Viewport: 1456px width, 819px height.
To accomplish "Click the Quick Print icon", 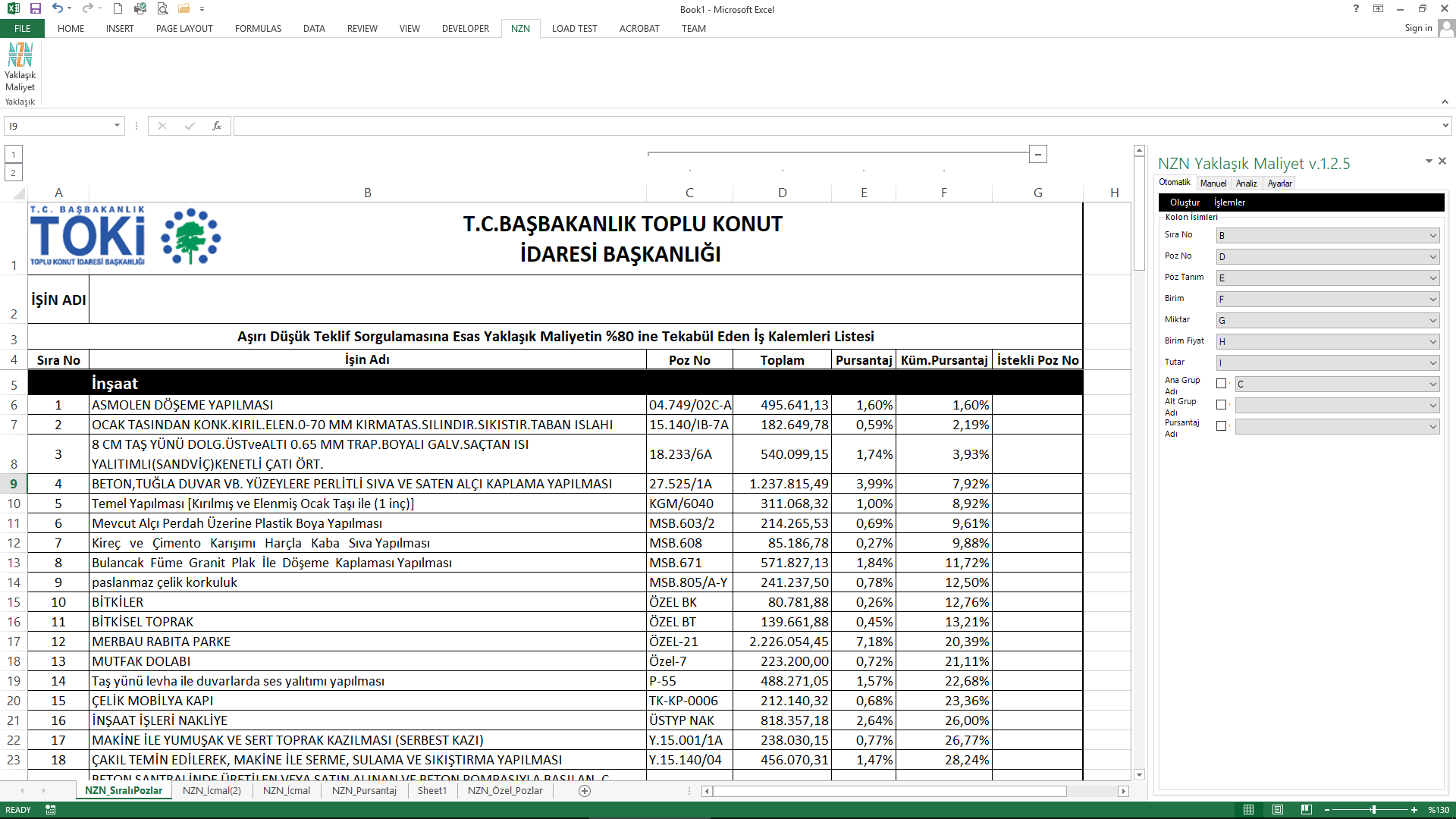I will (x=140, y=8).
